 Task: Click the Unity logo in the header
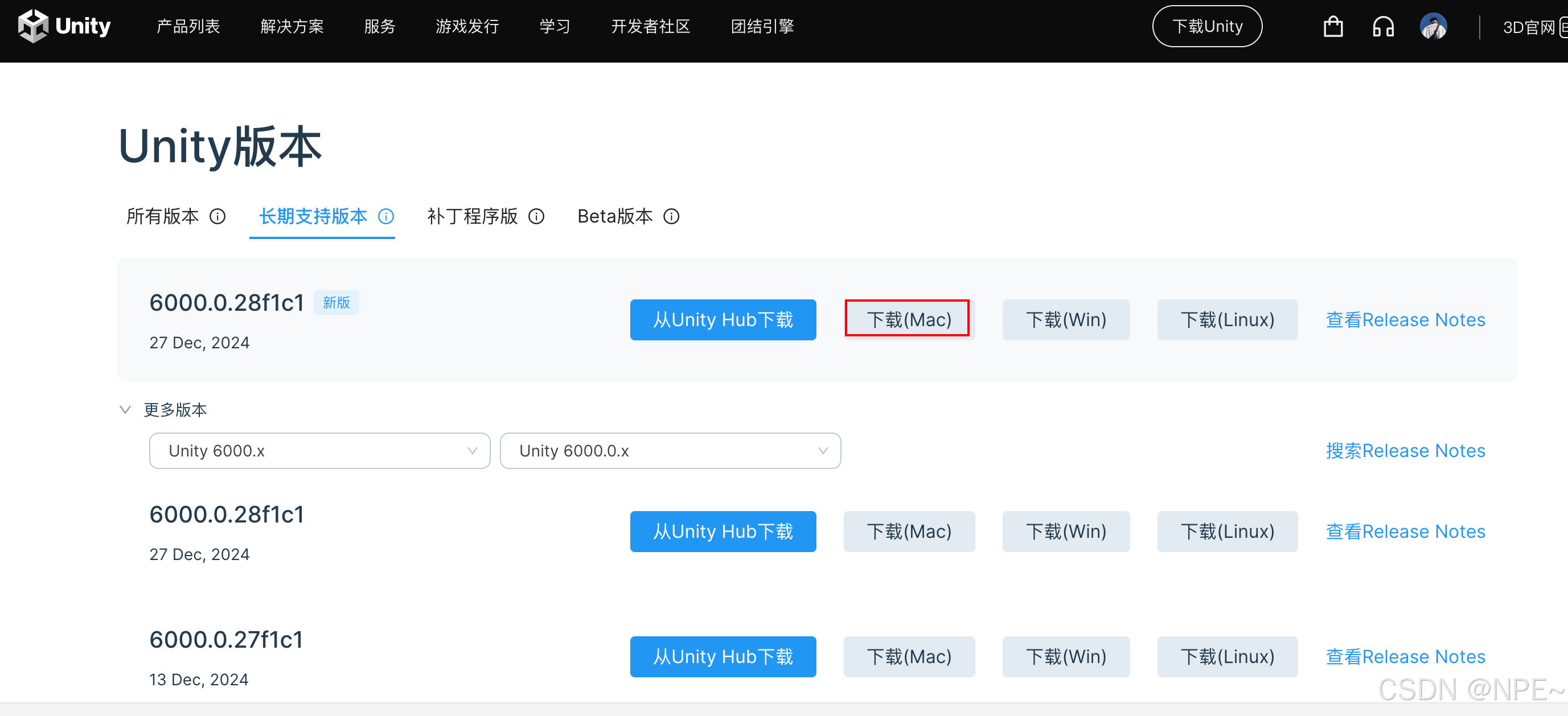coord(64,26)
